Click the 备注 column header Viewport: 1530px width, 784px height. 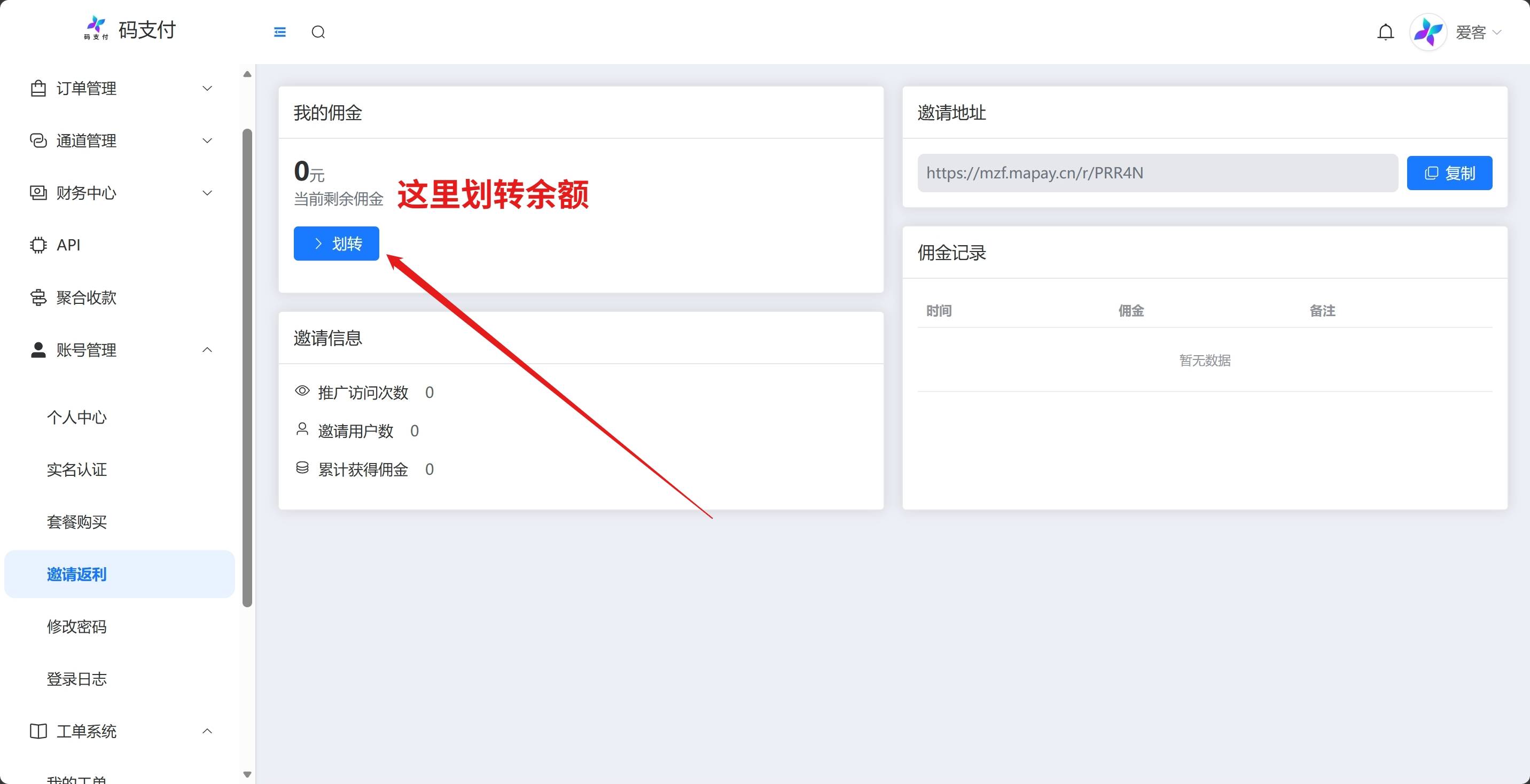(x=1322, y=311)
